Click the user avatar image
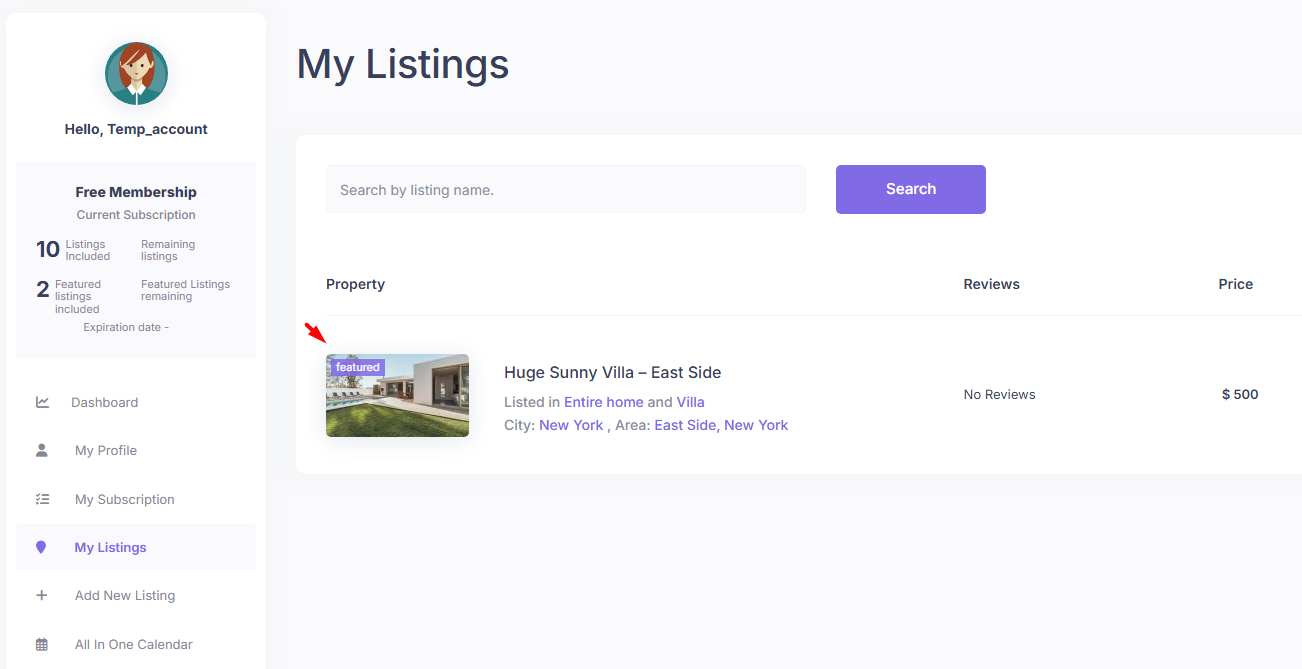 click(136, 73)
